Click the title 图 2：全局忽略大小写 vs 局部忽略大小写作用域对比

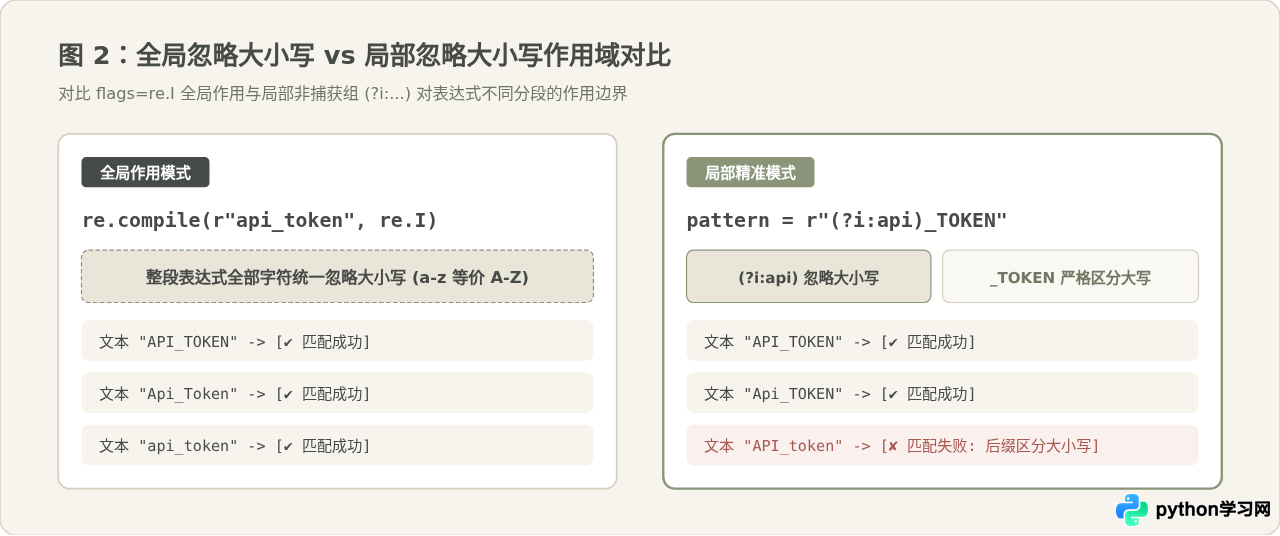364,55
